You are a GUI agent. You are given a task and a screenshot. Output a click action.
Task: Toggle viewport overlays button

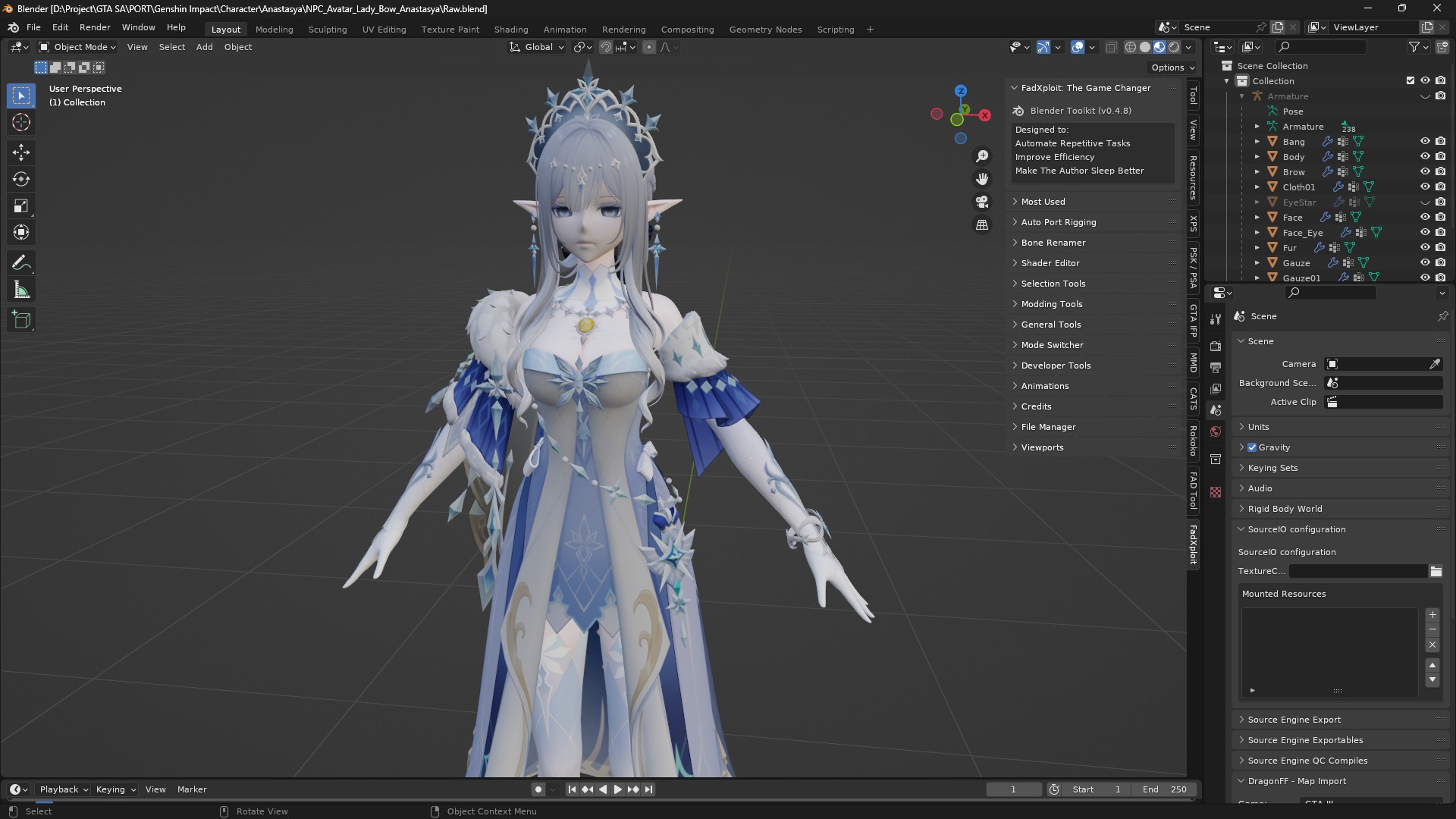point(1078,47)
